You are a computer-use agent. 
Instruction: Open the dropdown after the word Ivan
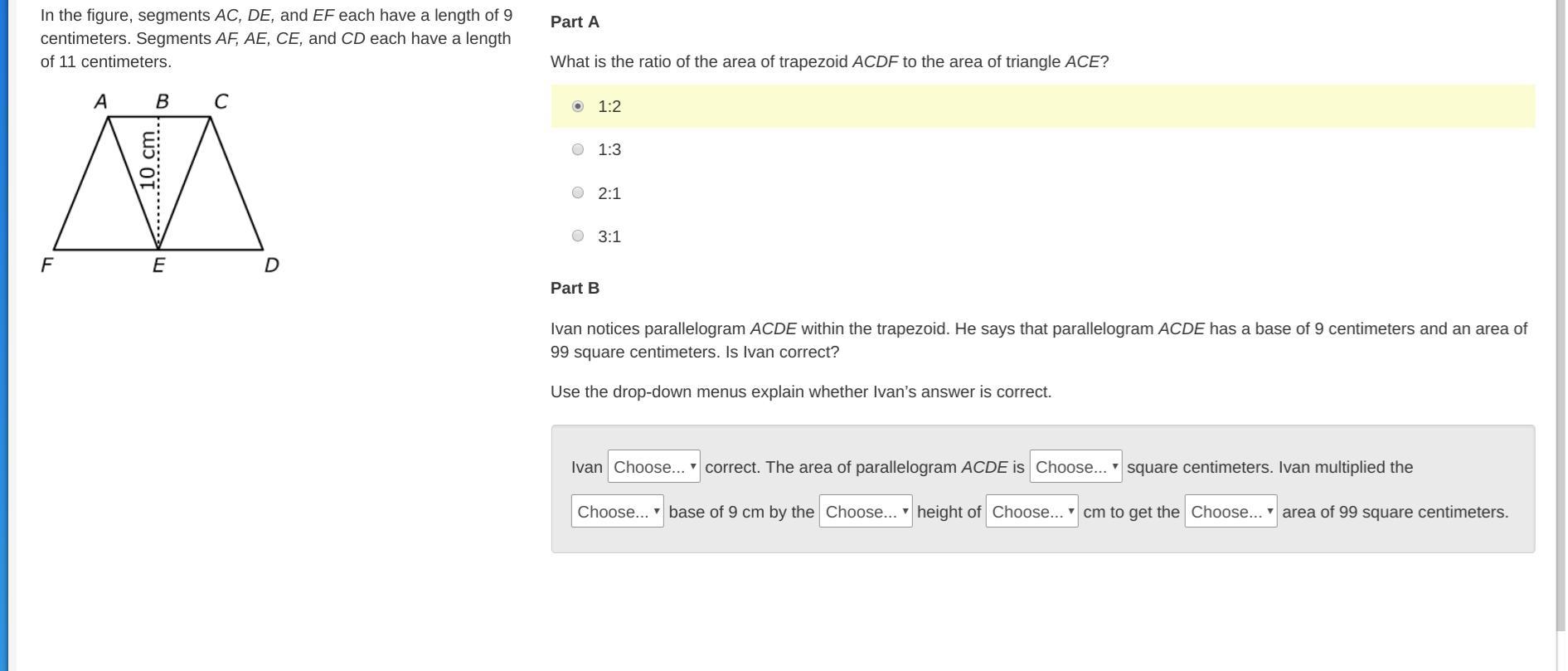653,466
